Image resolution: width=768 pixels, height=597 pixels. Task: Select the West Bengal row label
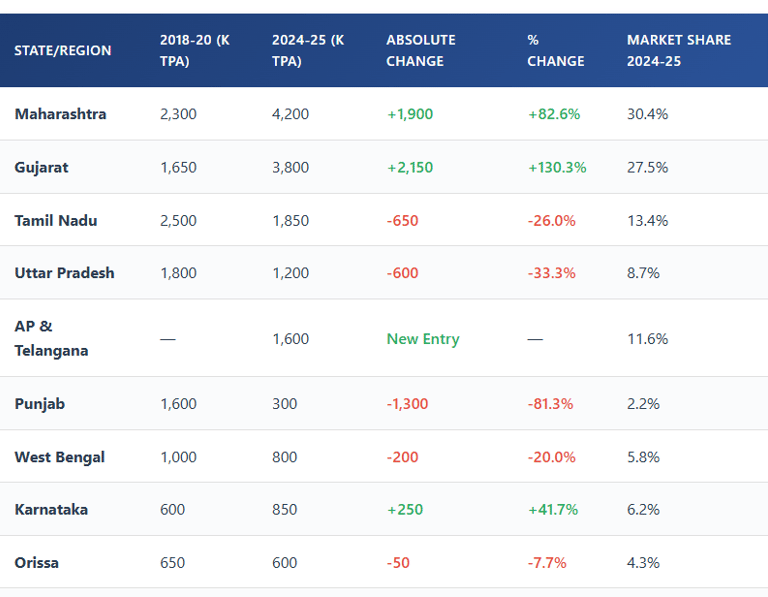tap(59, 457)
